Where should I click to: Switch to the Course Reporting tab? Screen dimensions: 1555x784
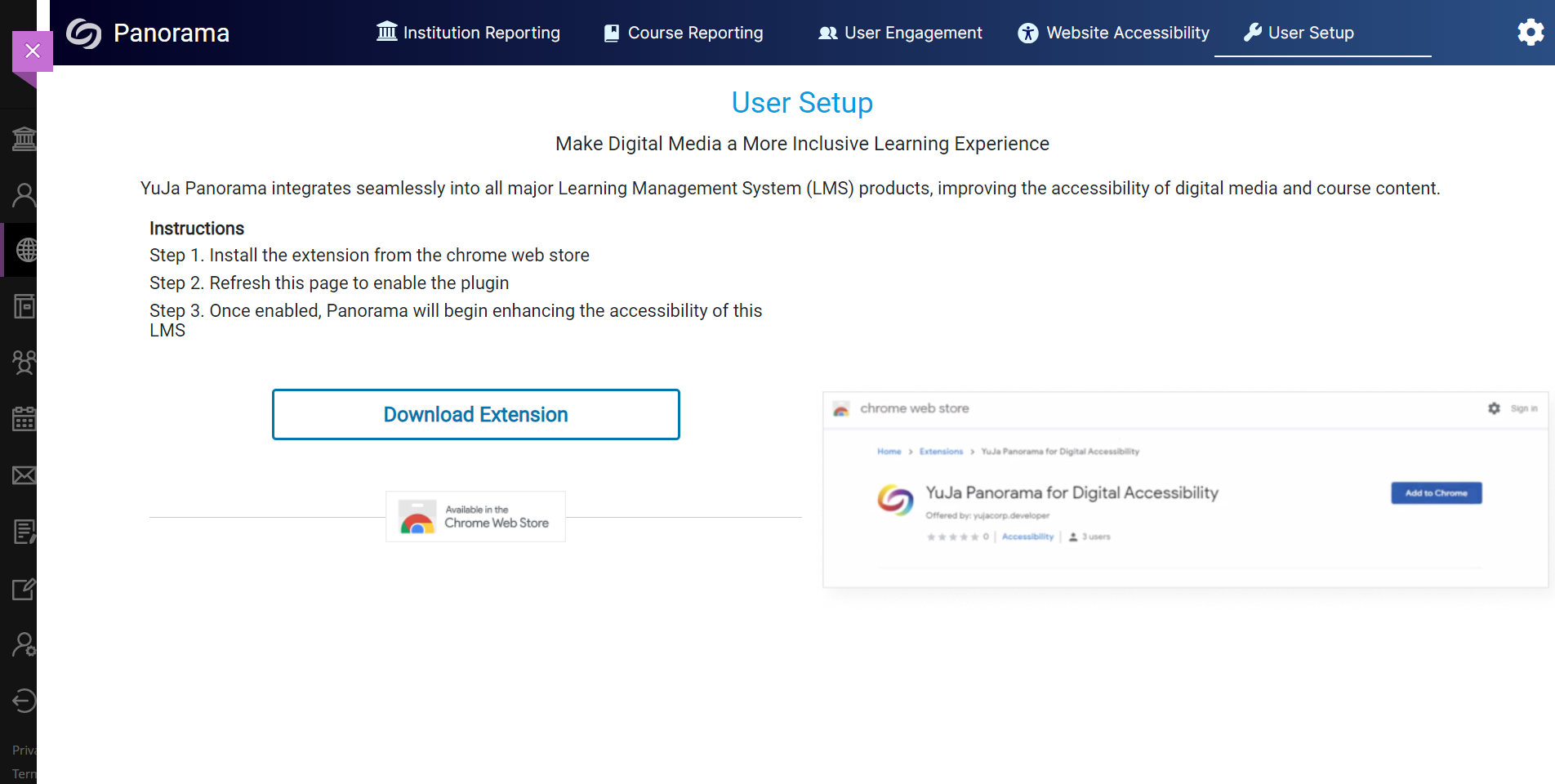[x=683, y=33]
